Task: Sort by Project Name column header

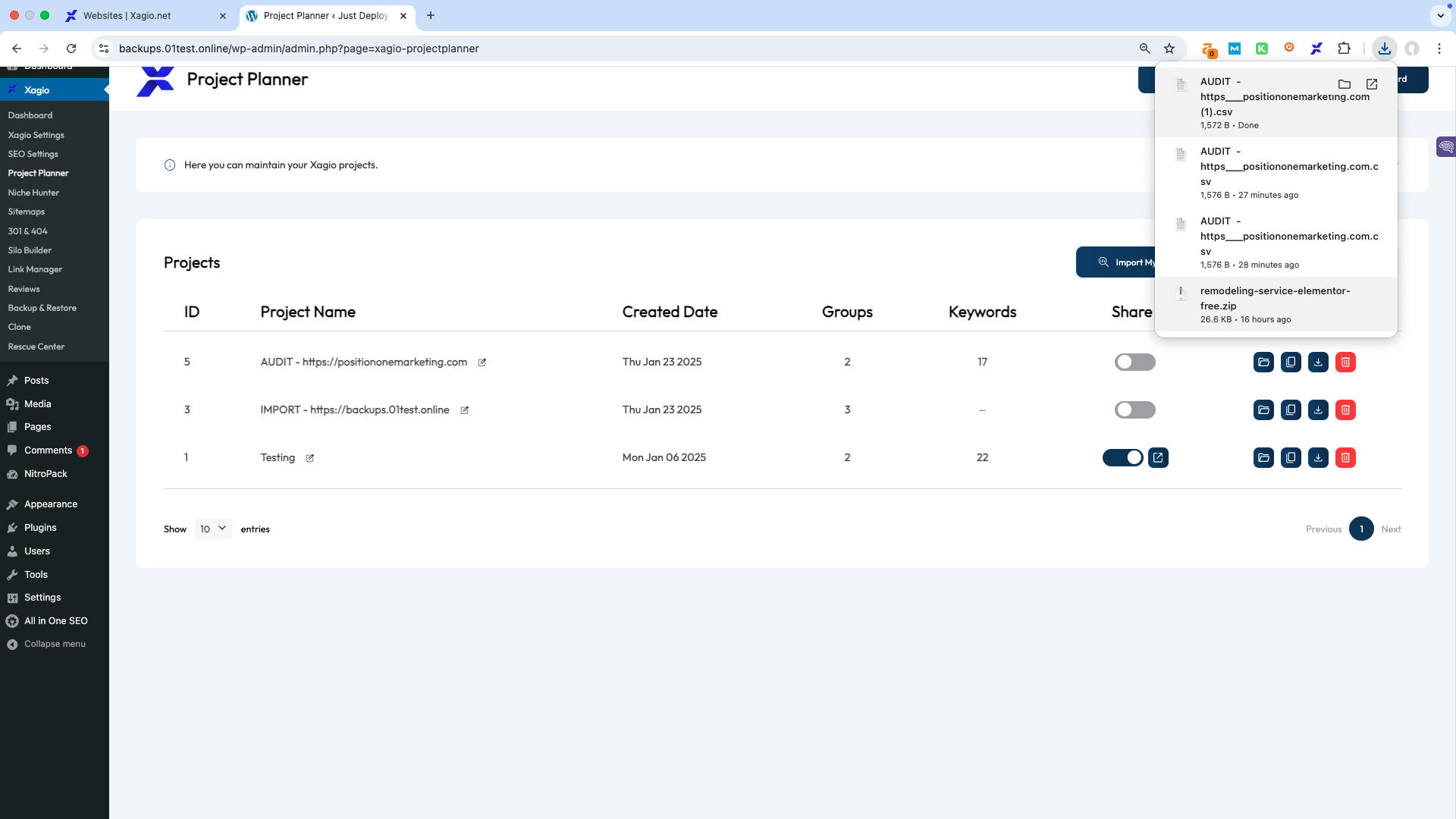Action: 308,312
